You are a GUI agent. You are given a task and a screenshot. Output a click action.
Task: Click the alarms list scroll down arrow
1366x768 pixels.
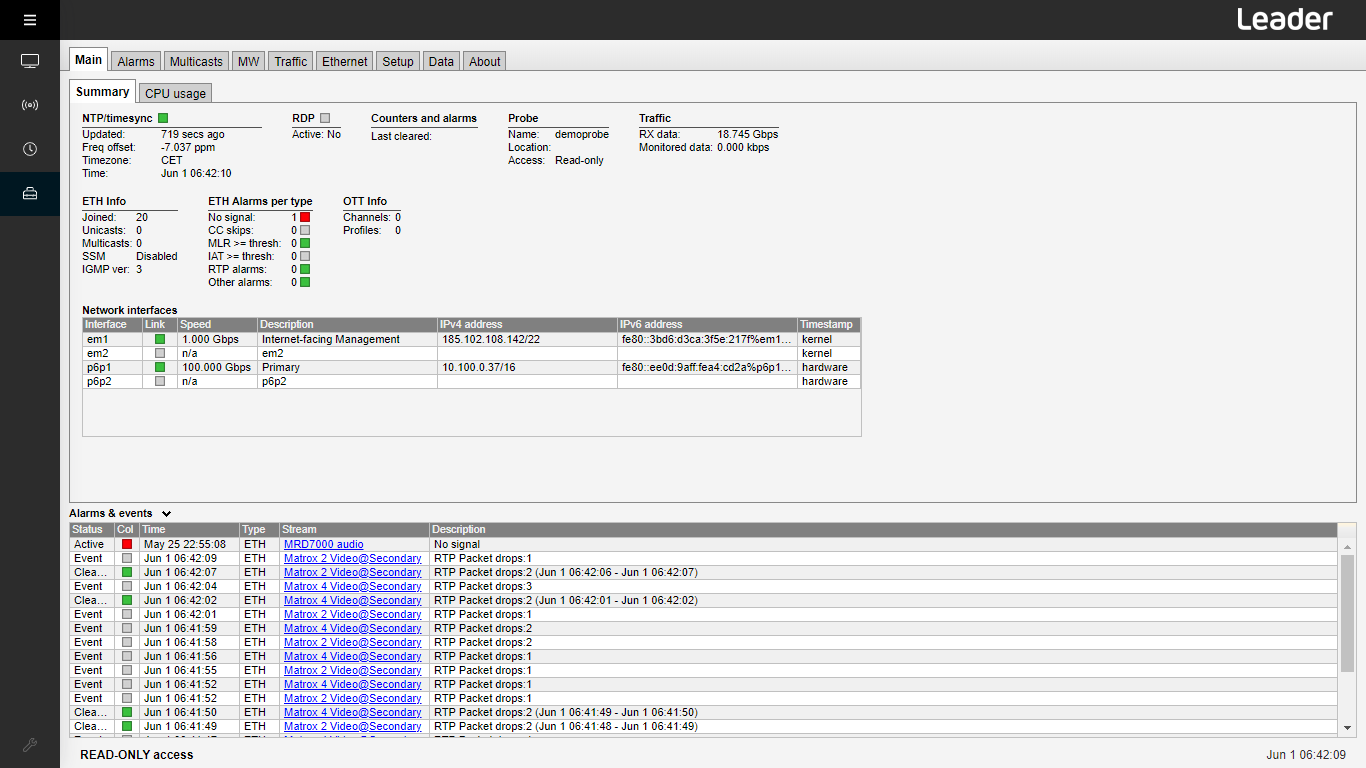(1347, 728)
